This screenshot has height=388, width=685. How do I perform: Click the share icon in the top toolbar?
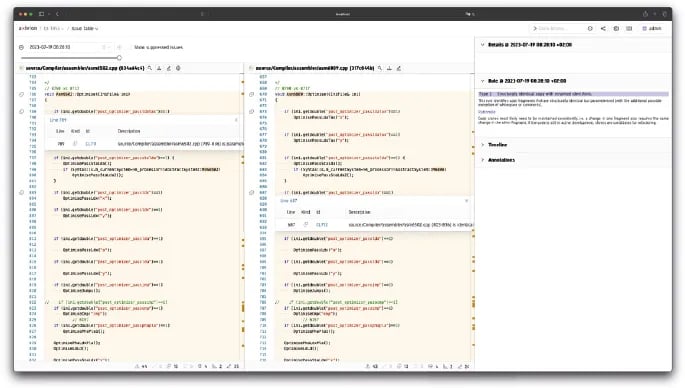[603, 28]
